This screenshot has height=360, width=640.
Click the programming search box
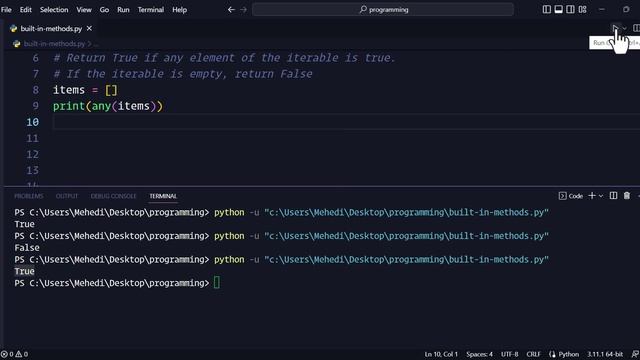coord(383,9)
